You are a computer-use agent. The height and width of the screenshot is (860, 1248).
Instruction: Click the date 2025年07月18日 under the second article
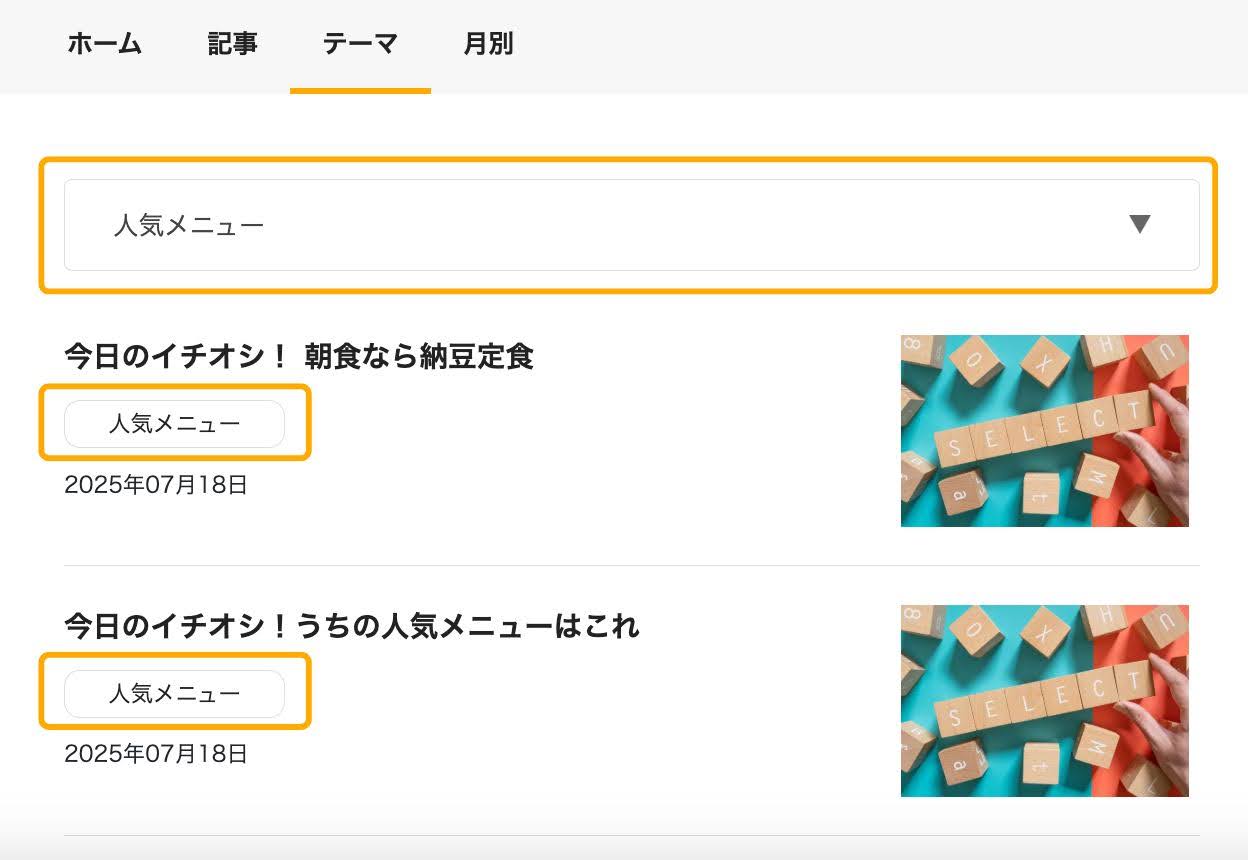tap(156, 753)
